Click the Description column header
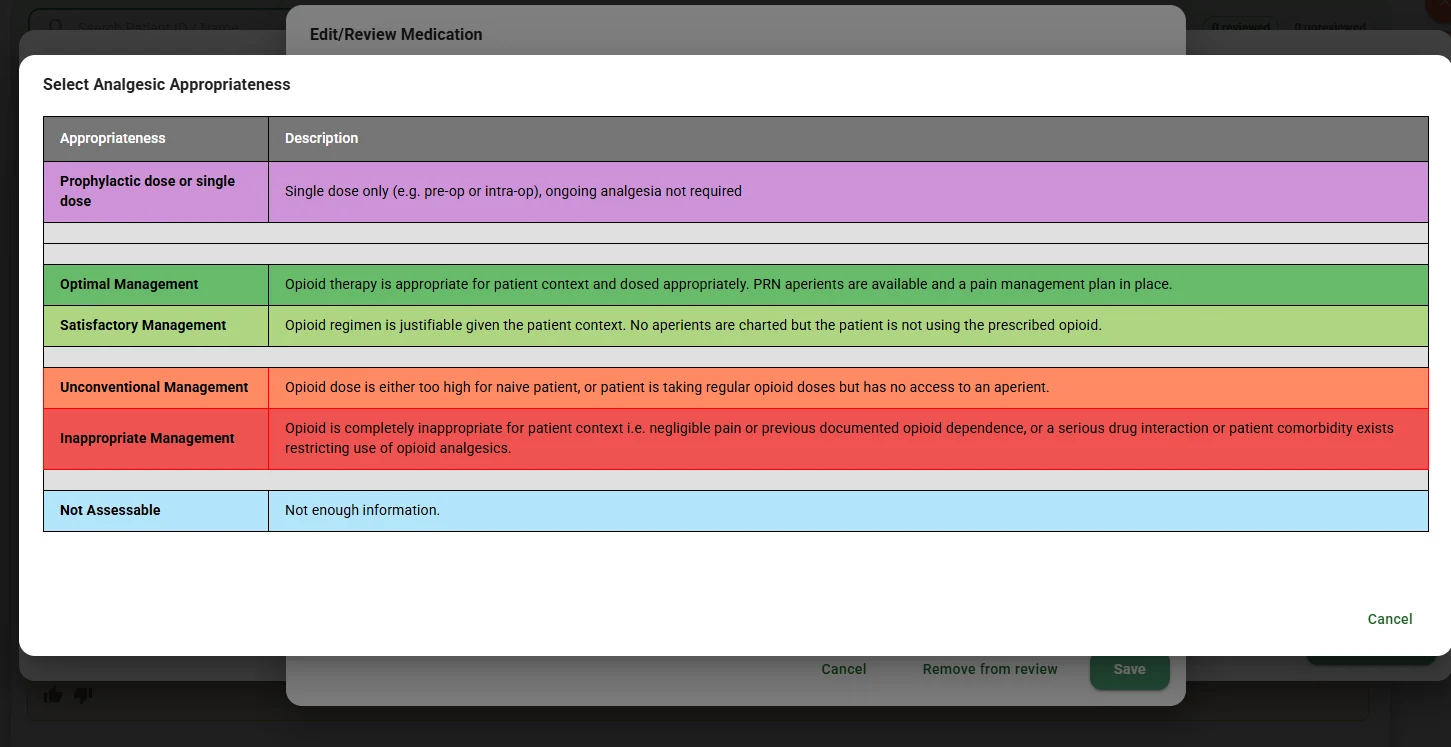The height and width of the screenshot is (747, 1451). click(321, 138)
